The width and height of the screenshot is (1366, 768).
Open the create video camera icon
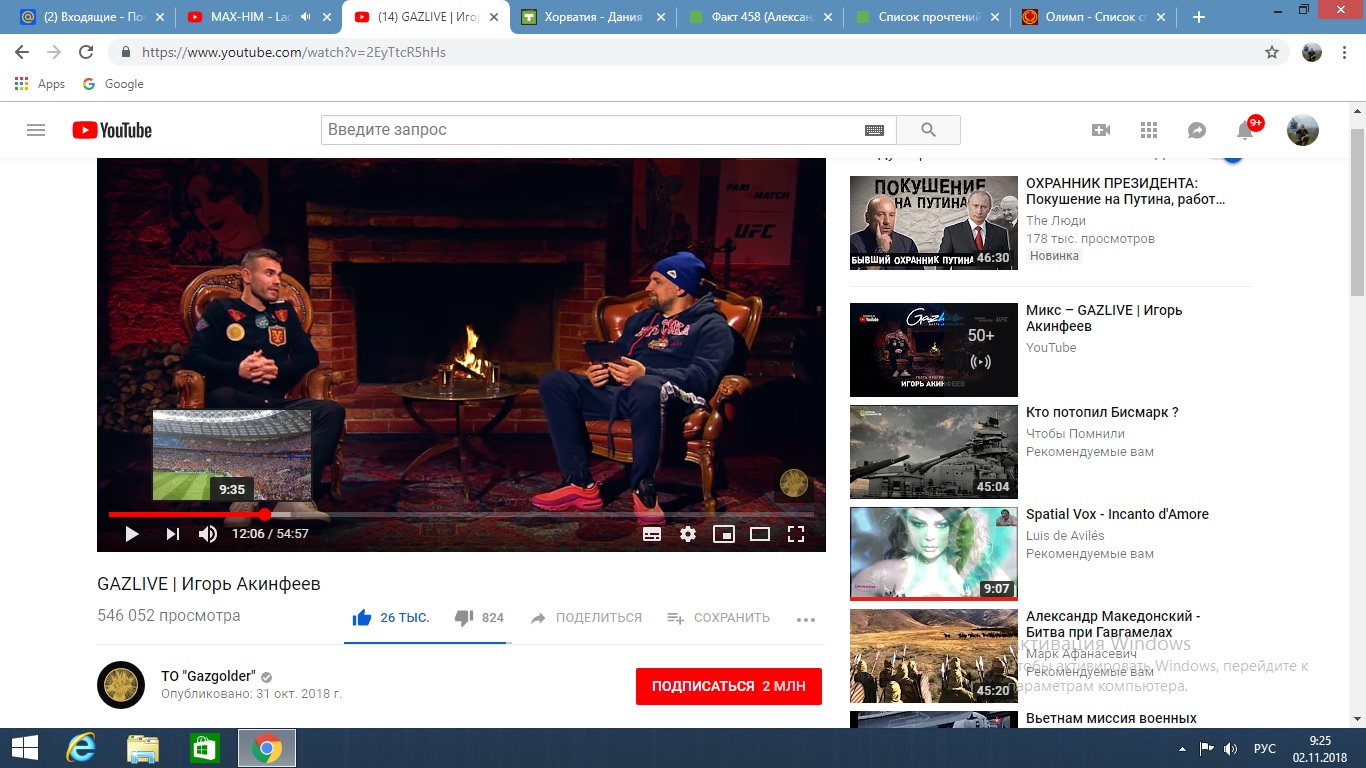pos(1101,130)
